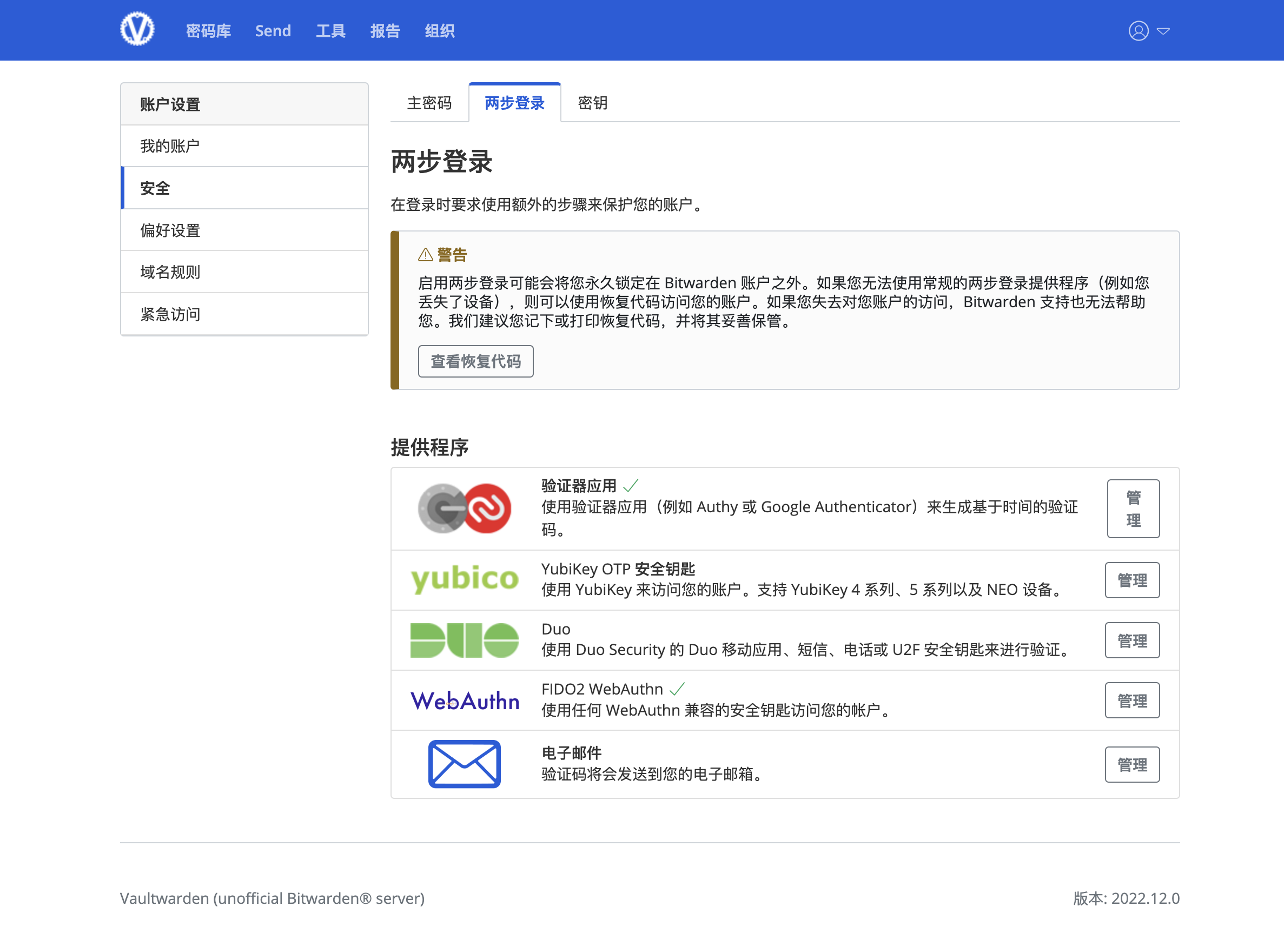1284x952 pixels.
Task: Click the Vaultwarden logo icon
Action: point(137,29)
